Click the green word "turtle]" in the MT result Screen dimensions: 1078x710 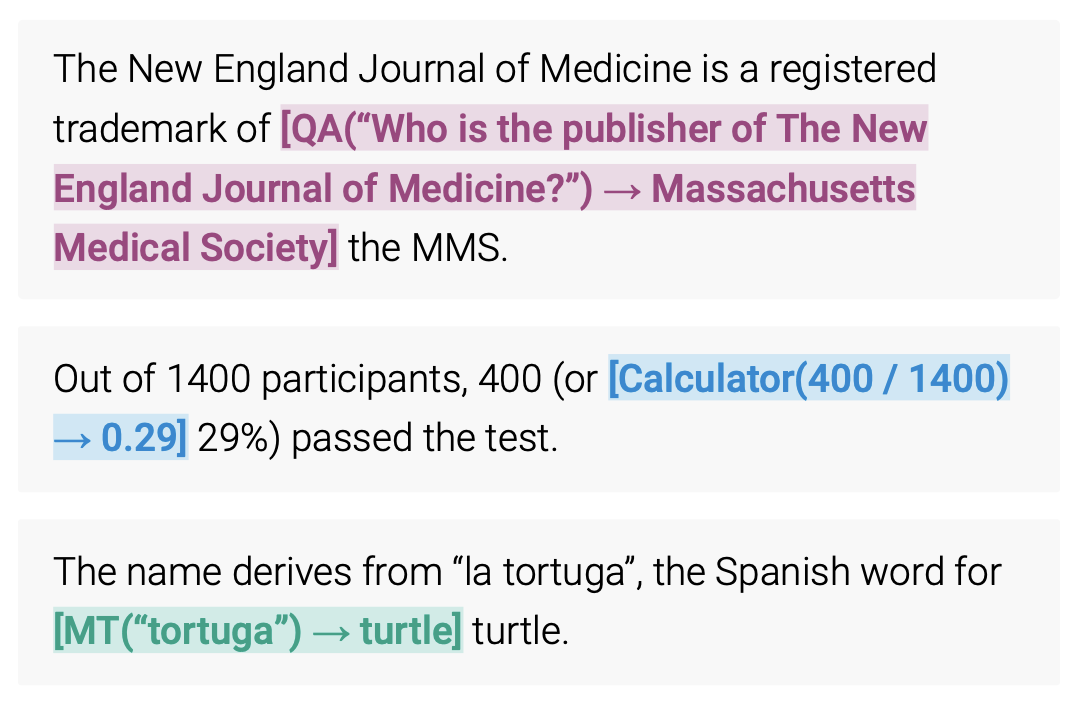point(410,631)
